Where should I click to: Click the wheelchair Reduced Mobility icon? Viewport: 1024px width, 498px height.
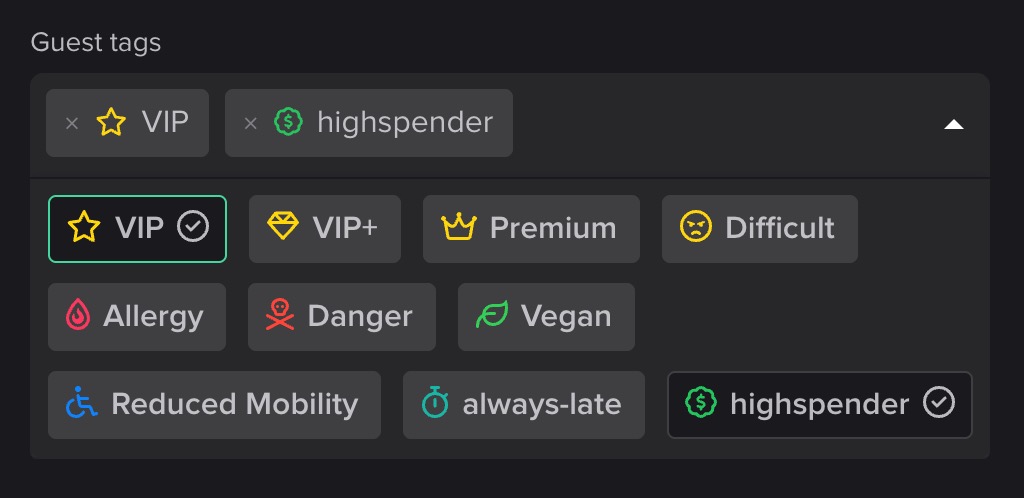pos(81,404)
